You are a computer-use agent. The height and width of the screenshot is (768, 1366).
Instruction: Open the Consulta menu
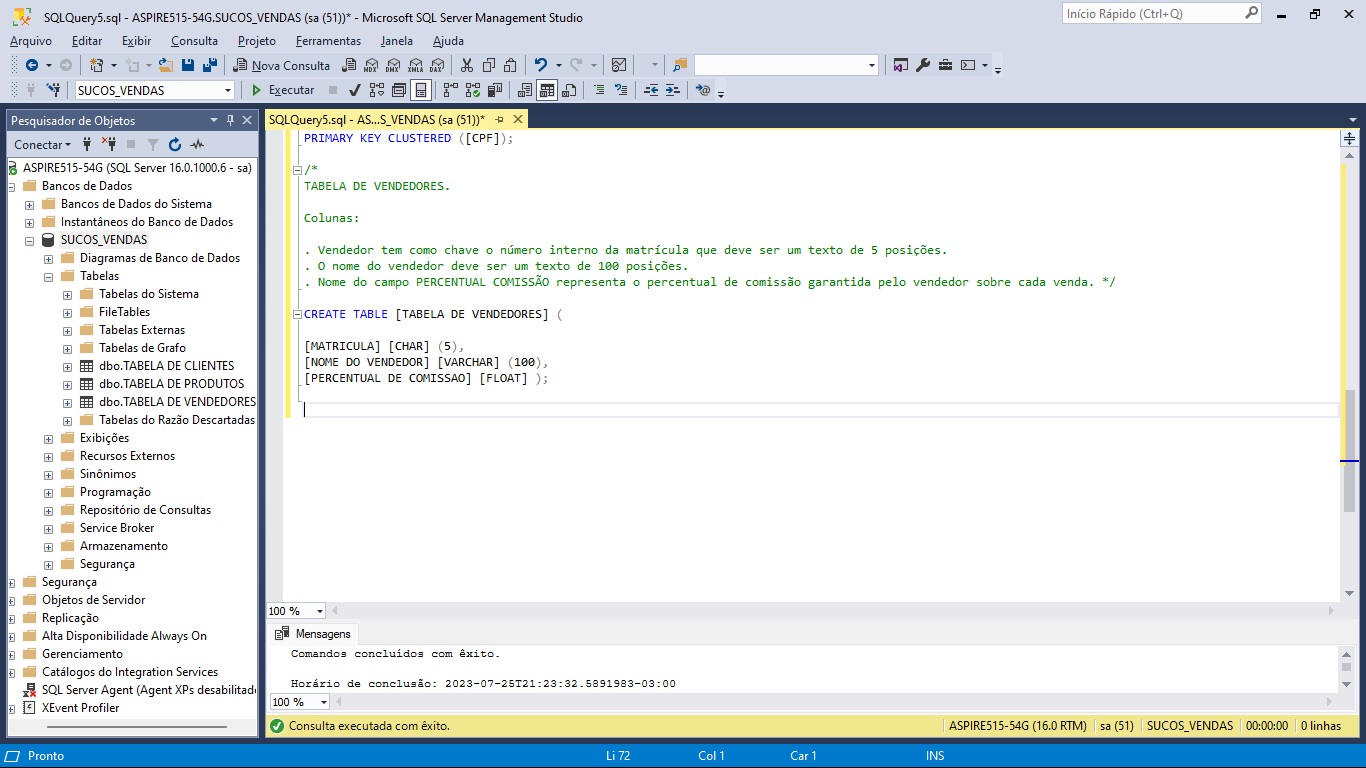coord(194,41)
